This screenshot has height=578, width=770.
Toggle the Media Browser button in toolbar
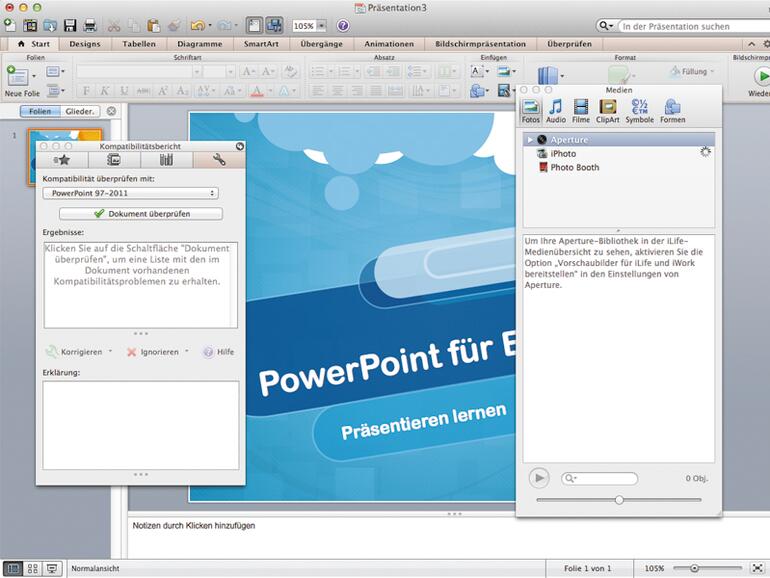click(x=275, y=26)
